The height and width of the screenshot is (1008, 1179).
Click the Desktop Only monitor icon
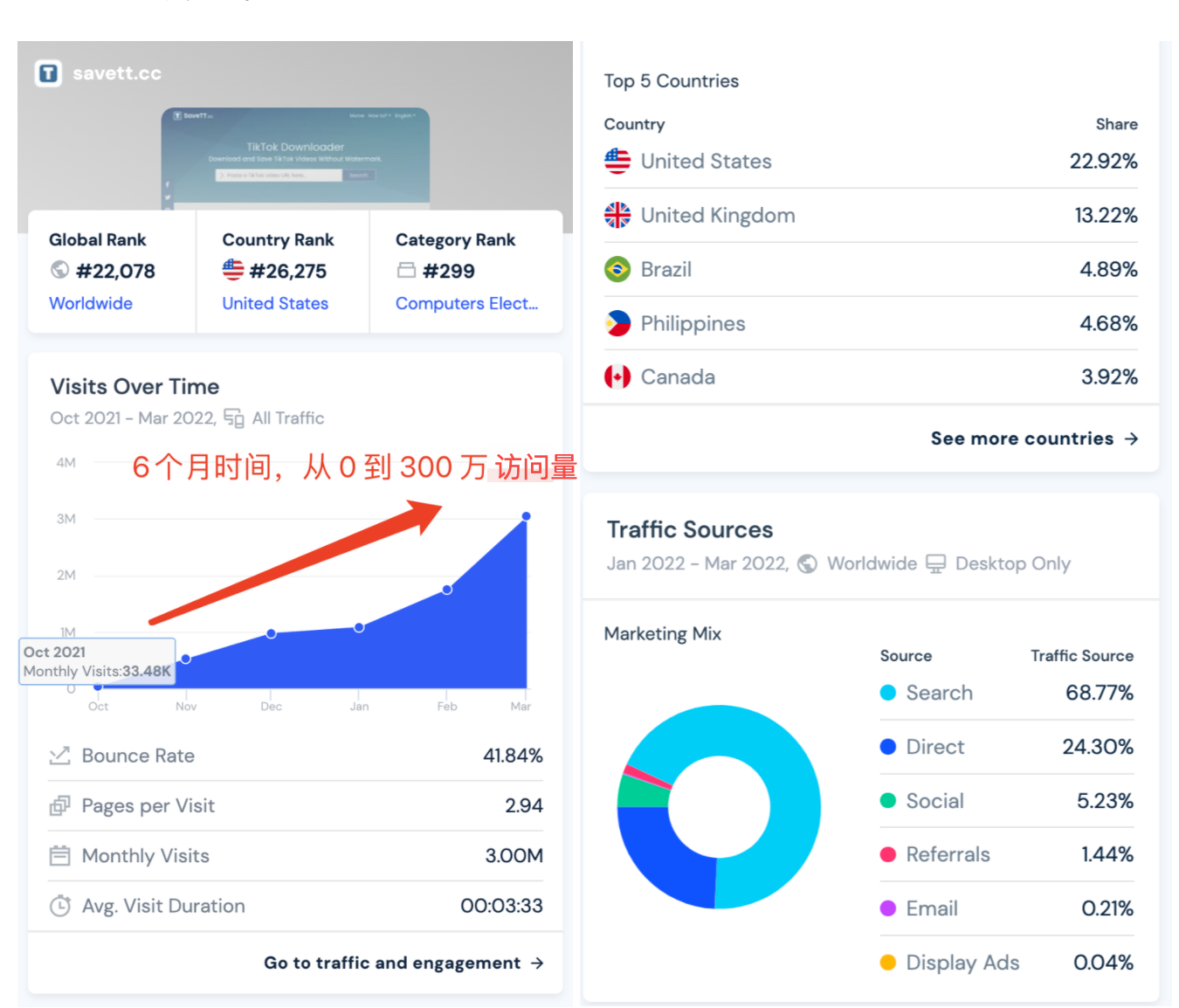coord(935,563)
